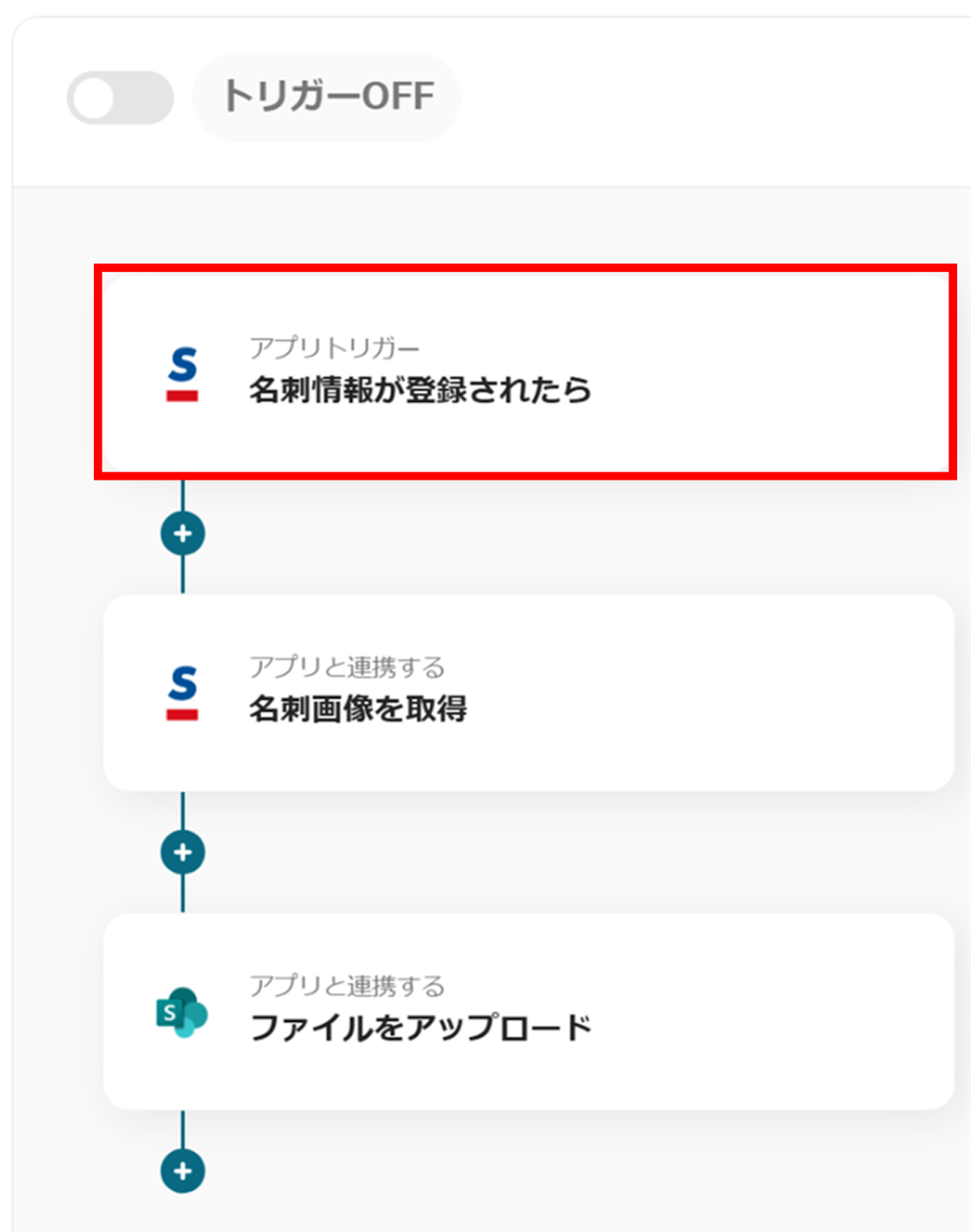Toggle the trigger ON/OFF switch

tap(120, 98)
